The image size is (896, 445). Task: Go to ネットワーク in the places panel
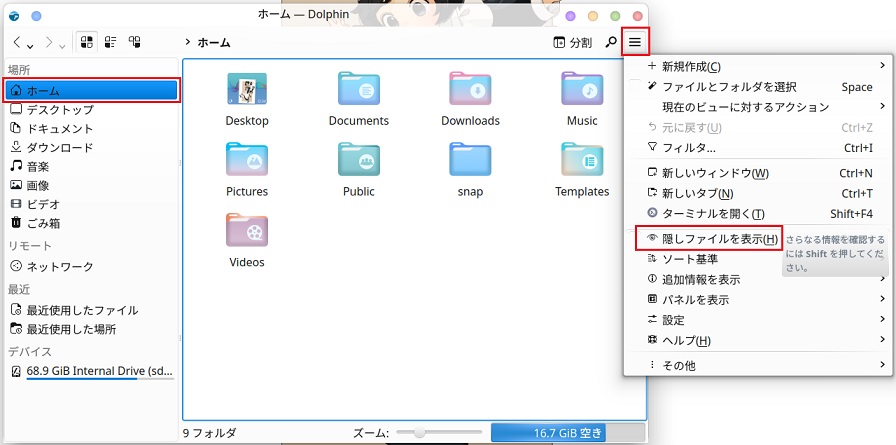click(x=60, y=267)
